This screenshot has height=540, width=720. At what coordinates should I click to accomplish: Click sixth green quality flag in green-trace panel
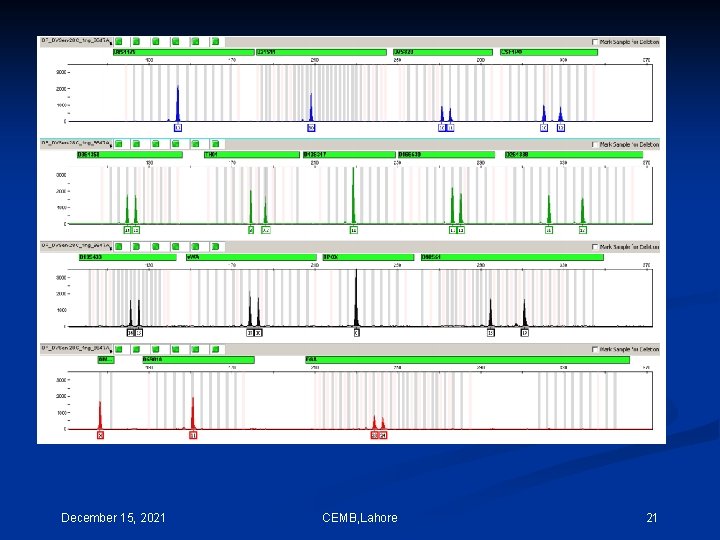(x=215, y=144)
